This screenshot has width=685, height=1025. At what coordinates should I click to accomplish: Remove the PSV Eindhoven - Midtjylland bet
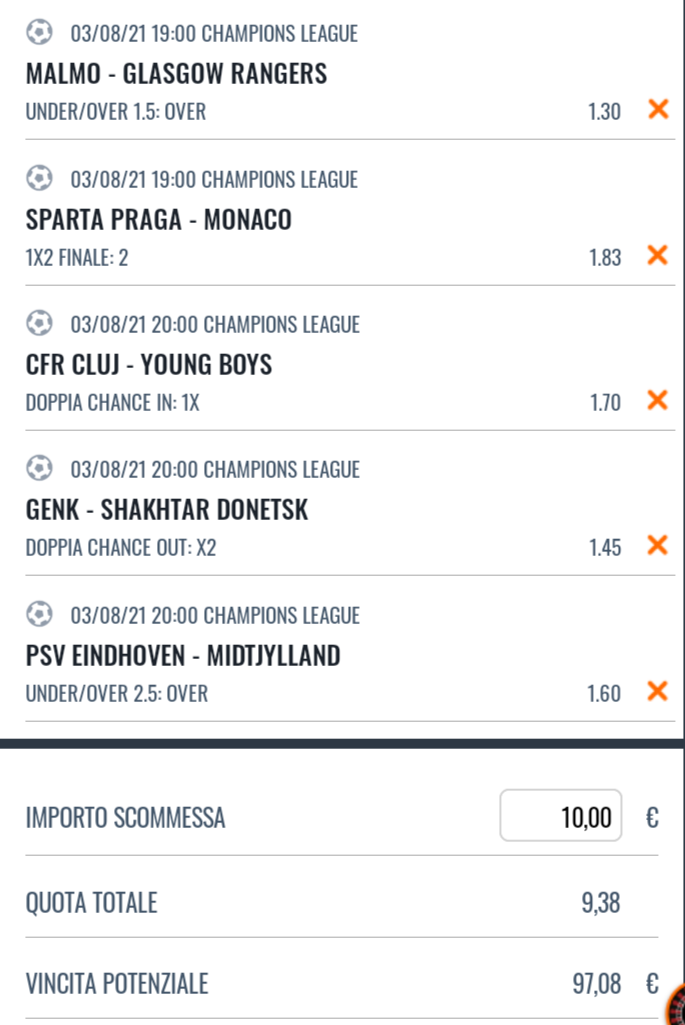pos(658,691)
